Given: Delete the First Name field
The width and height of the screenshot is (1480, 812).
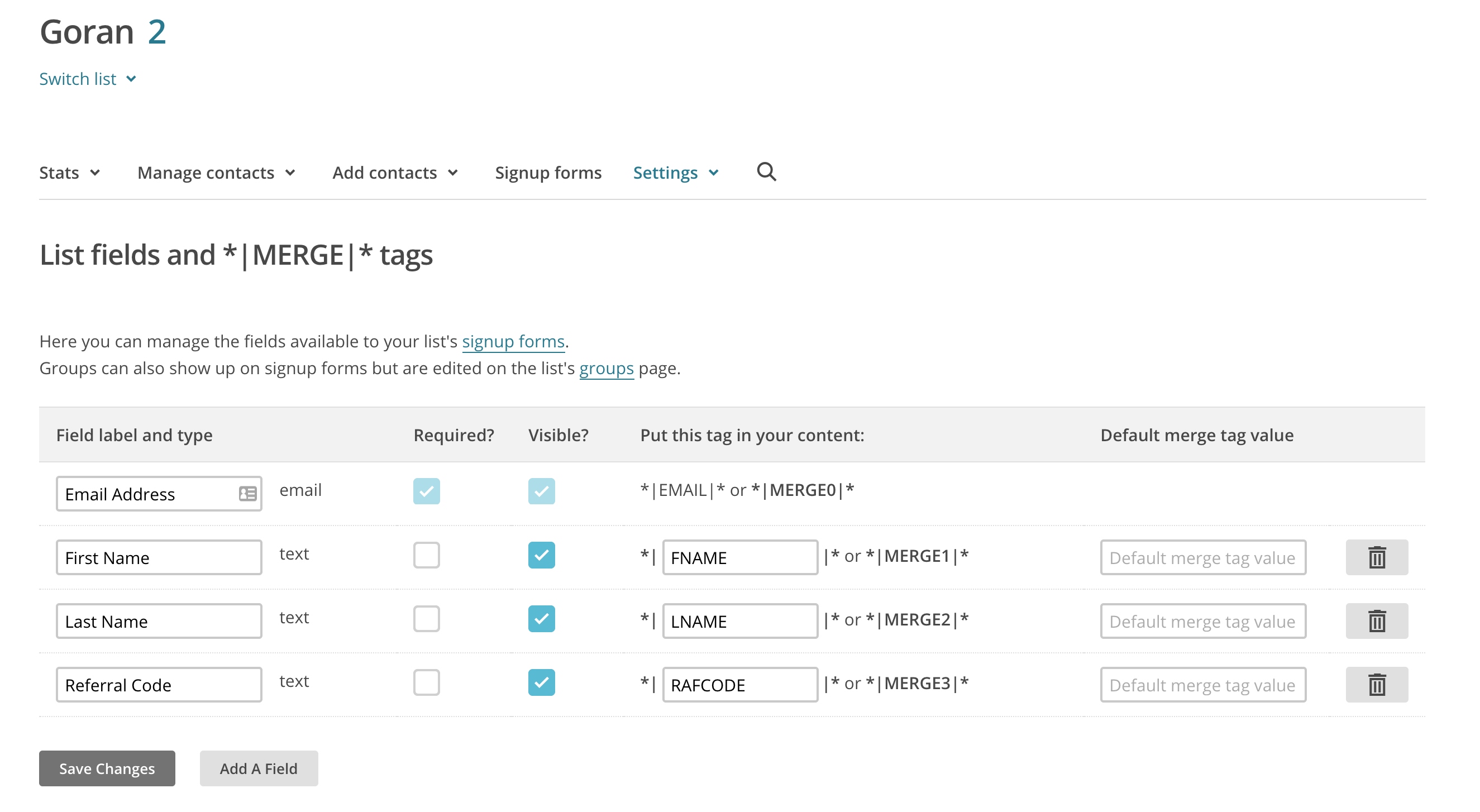Looking at the screenshot, I should [x=1376, y=556].
